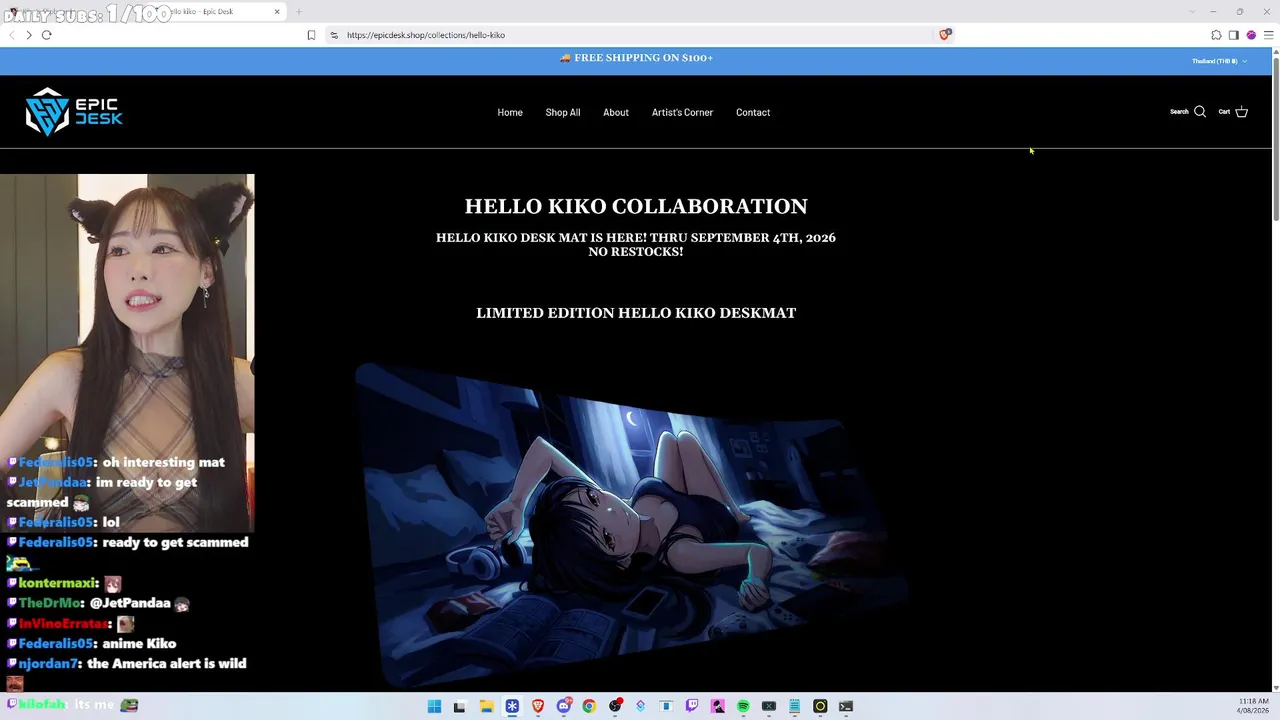Open the Artist's Corner page
This screenshot has height=720, width=1280.
click(x=682, y=112)
